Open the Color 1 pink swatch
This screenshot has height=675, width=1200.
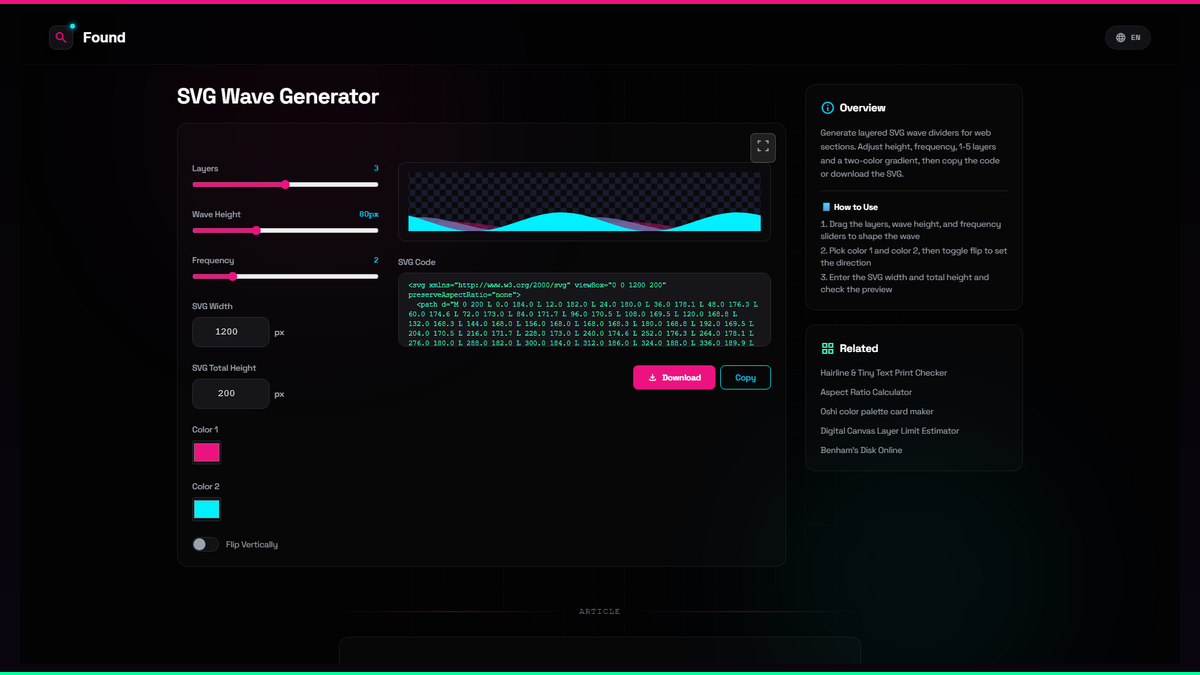click(207, 452)
